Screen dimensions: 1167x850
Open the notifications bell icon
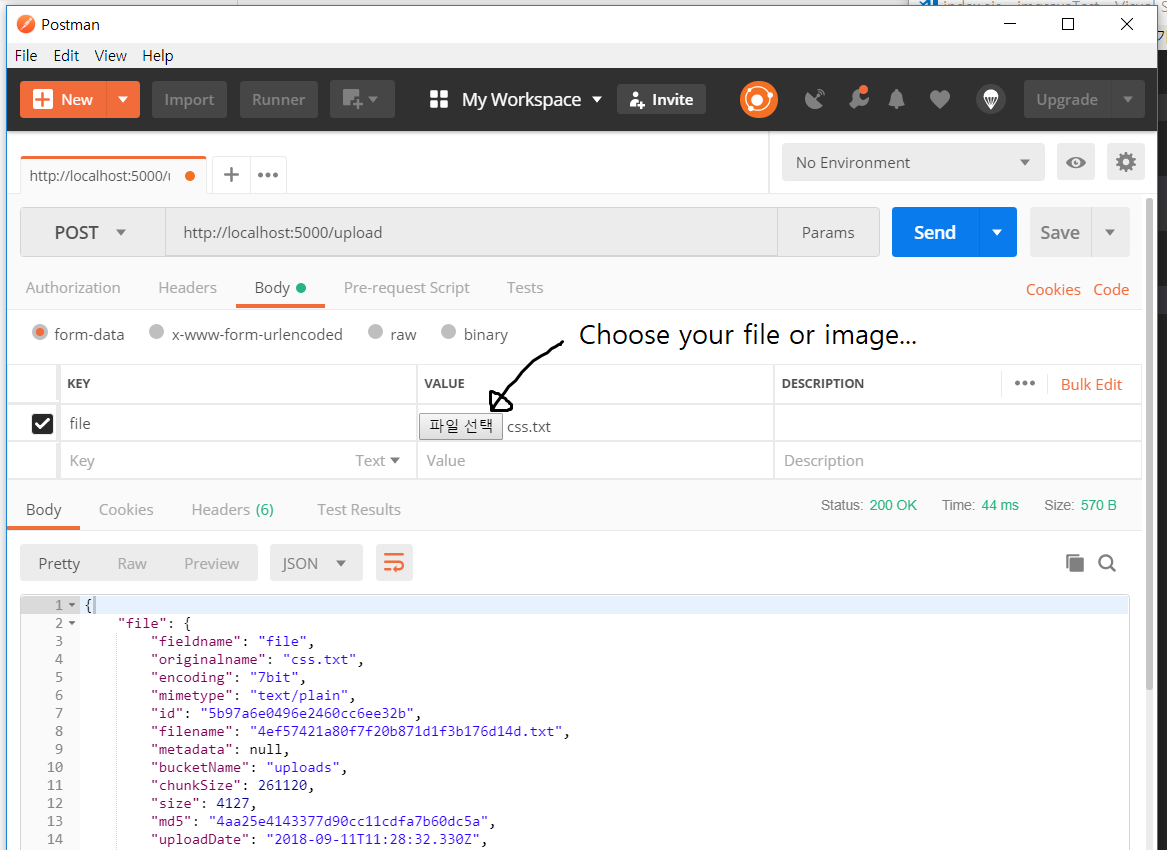897,99
